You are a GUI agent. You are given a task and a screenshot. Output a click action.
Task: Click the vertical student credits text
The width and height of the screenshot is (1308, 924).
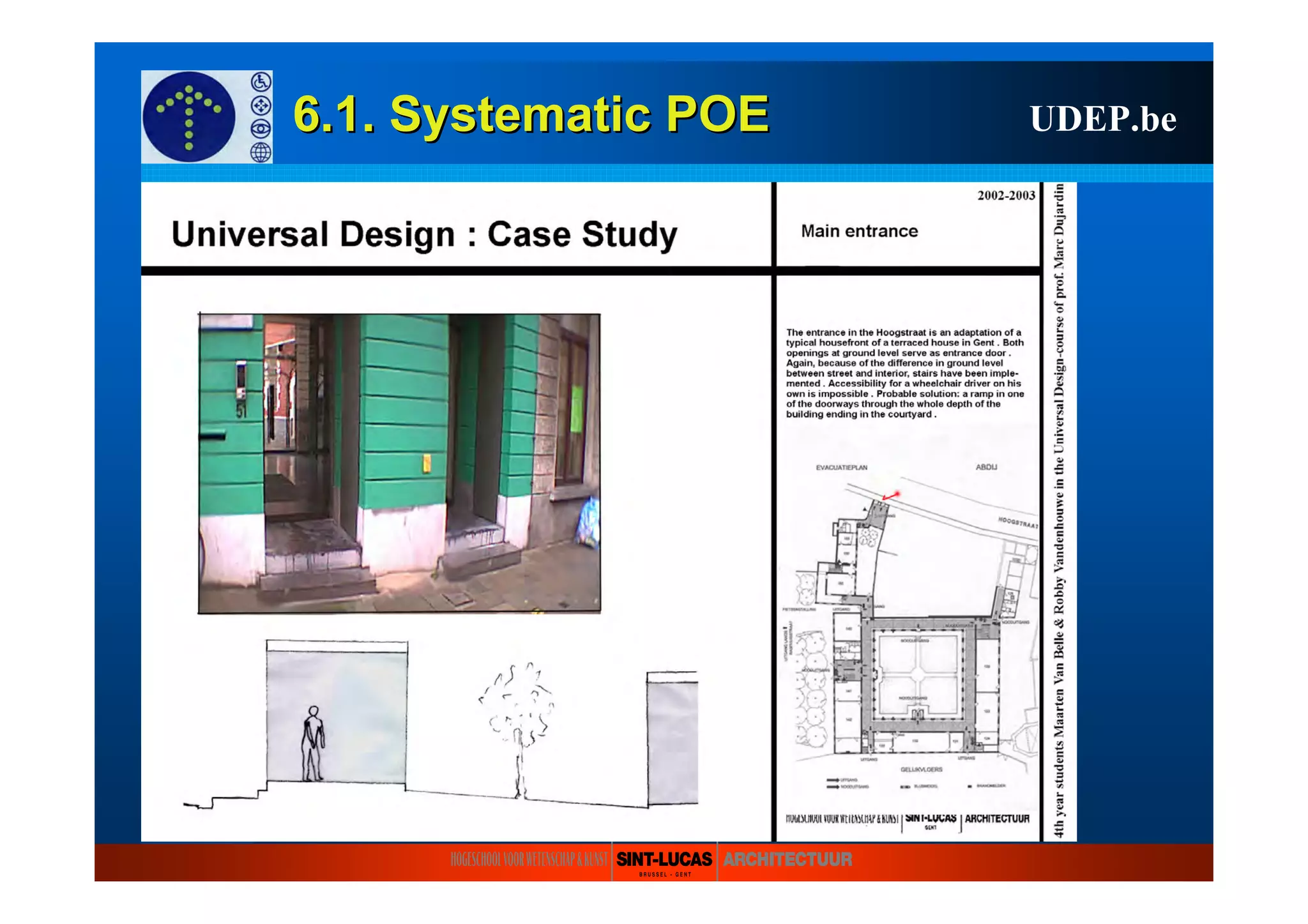pyautogui.click(x=1059, y=511)
